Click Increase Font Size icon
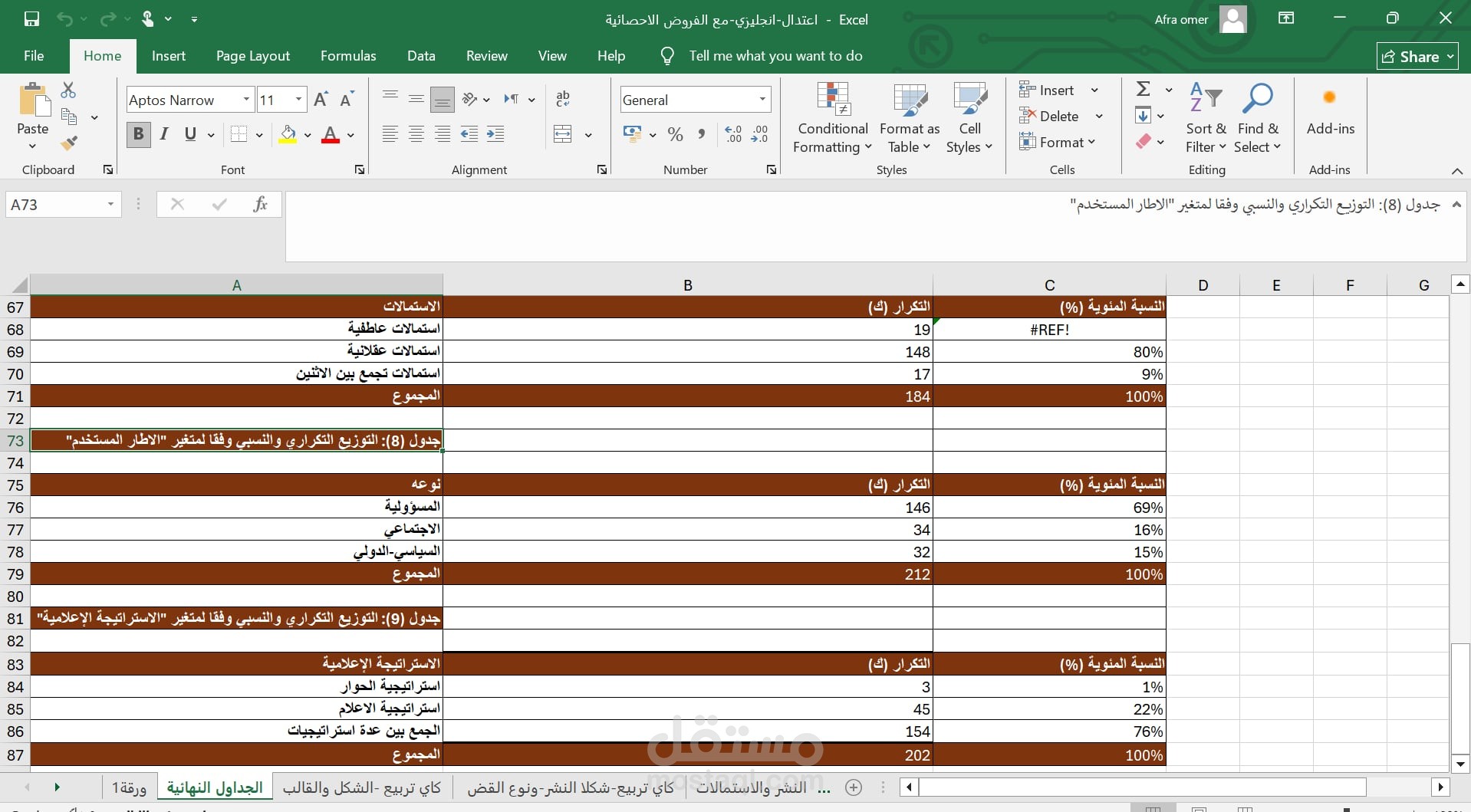The width and height of the screenshot is (1471, 812). coord(321,100)
